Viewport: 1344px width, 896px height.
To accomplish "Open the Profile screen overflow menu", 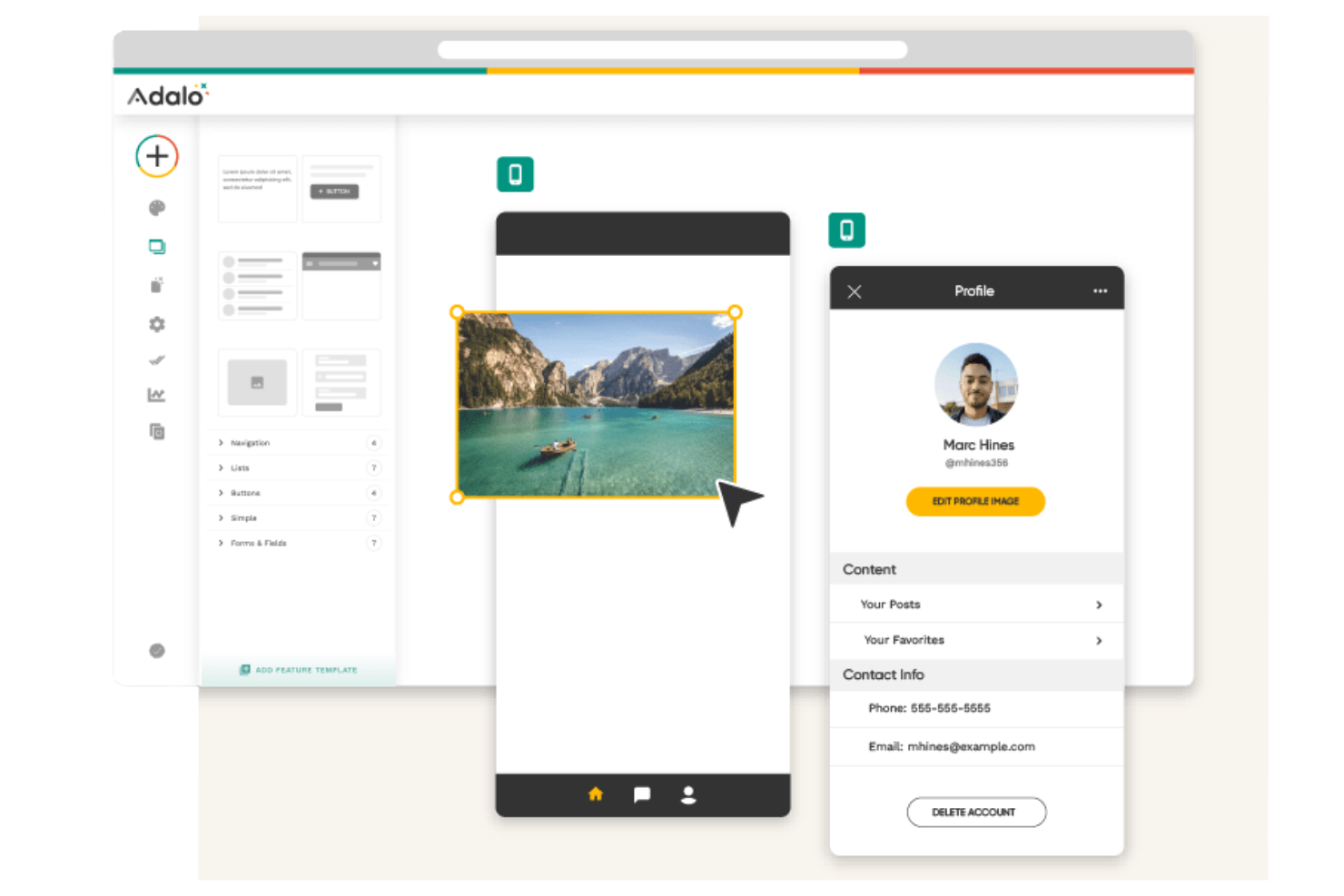I will click(x=1100, y=290).
